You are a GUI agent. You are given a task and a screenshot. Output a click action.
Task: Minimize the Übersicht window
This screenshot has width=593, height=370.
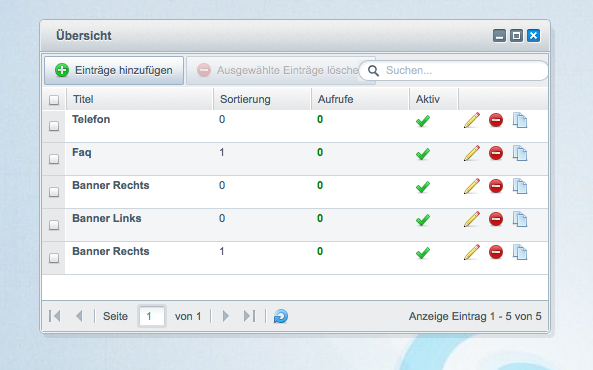tap(499, 36)
